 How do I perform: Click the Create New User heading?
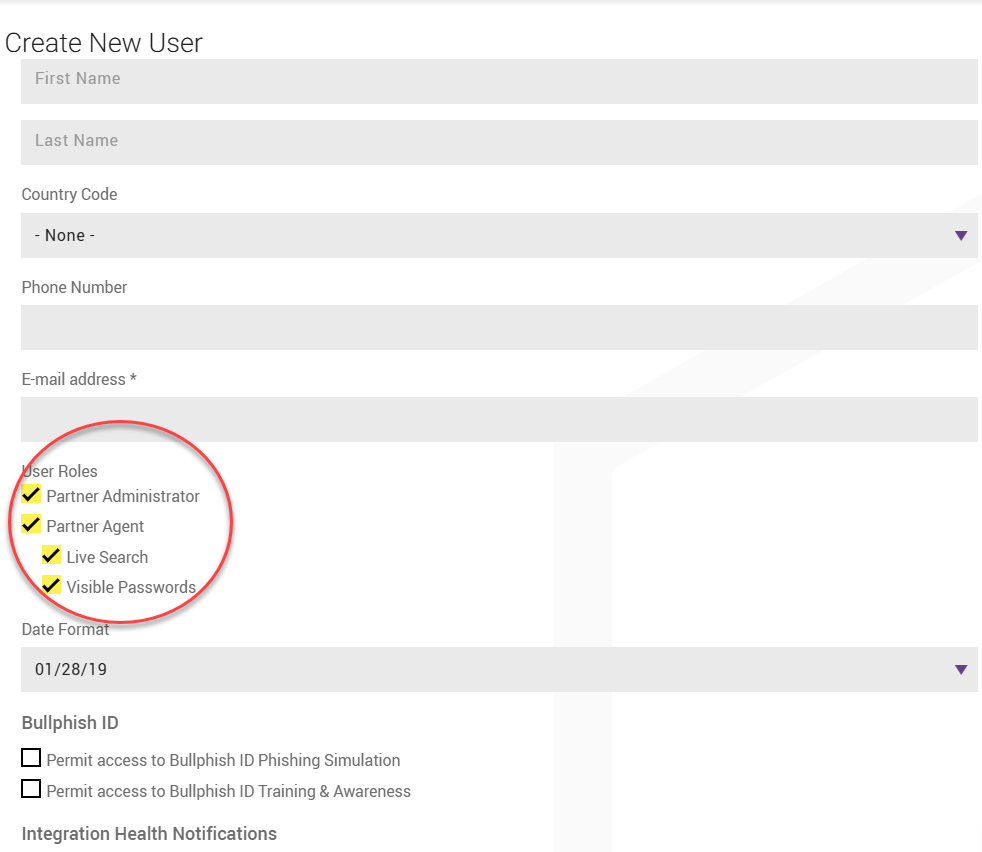(x=104, y=43)
